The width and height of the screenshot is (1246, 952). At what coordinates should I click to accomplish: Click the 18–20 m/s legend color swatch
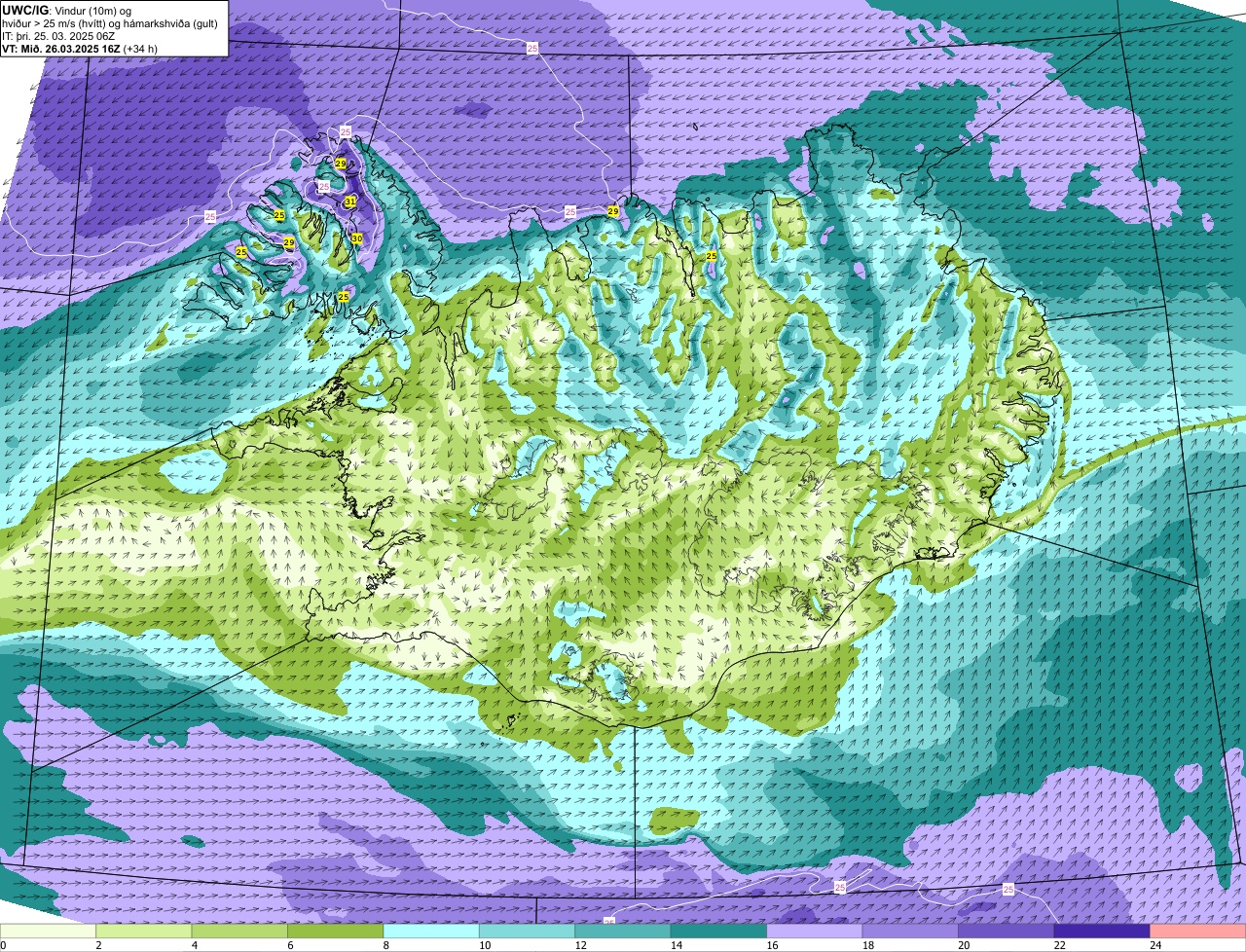point(911,931)
